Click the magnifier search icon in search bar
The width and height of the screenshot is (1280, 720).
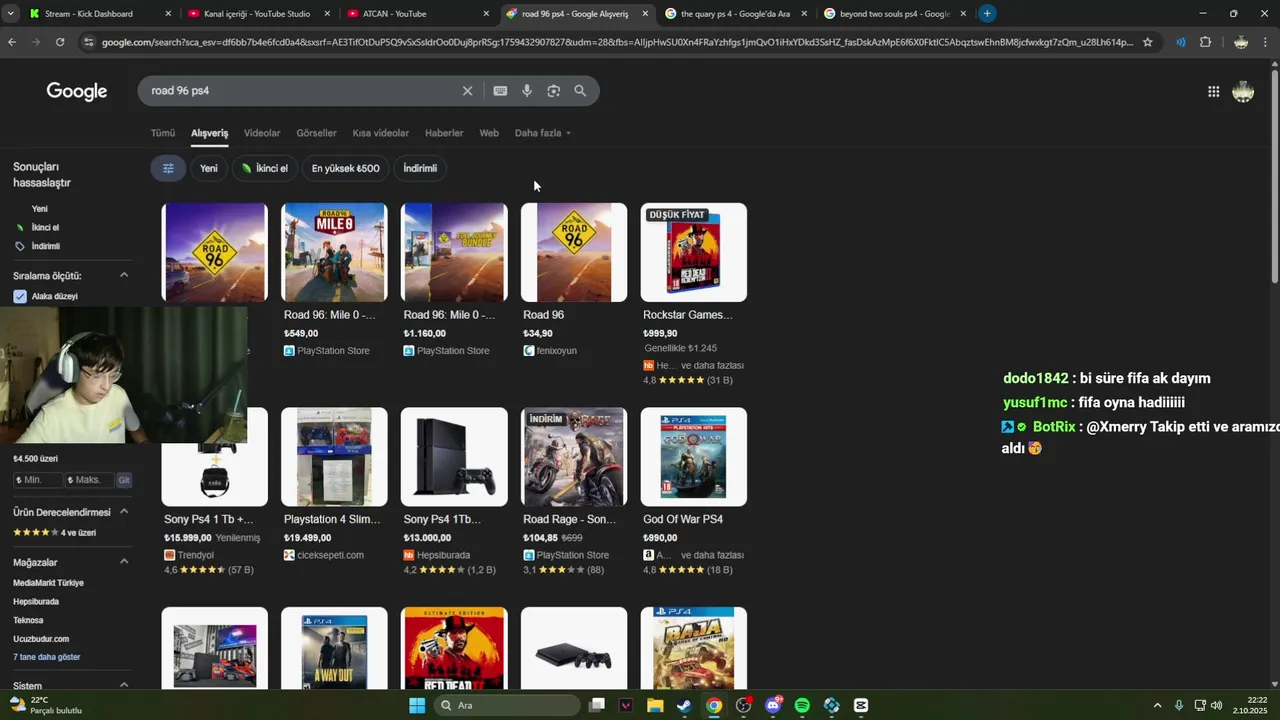point(580,91)
